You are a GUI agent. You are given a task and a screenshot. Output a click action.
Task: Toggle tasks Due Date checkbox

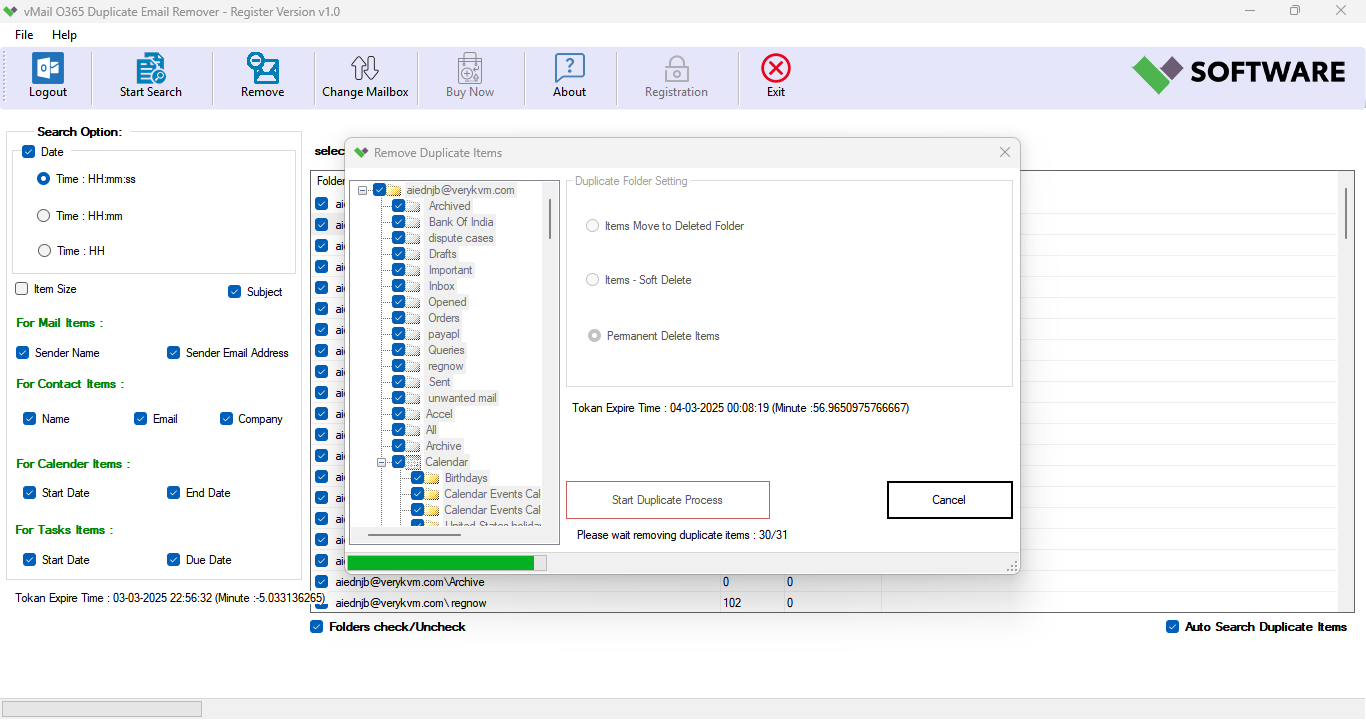pos(174,560)
